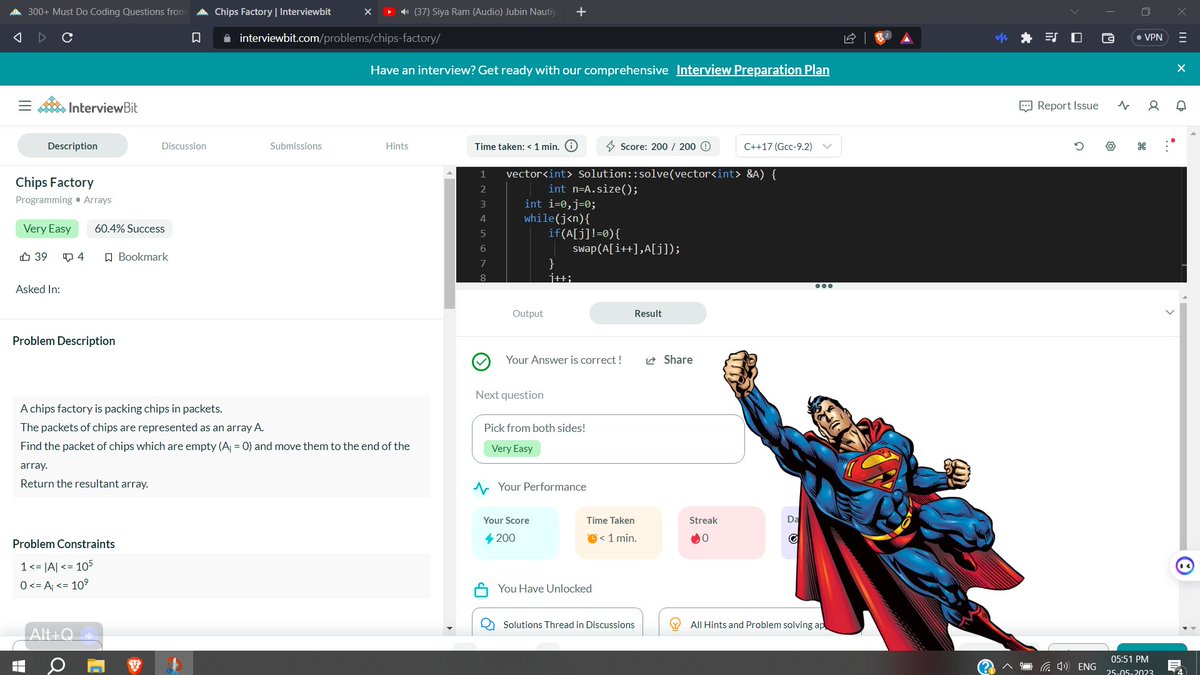Switch to the Discussion tab
Screen dimensions: 1200x675
(184, 146)
